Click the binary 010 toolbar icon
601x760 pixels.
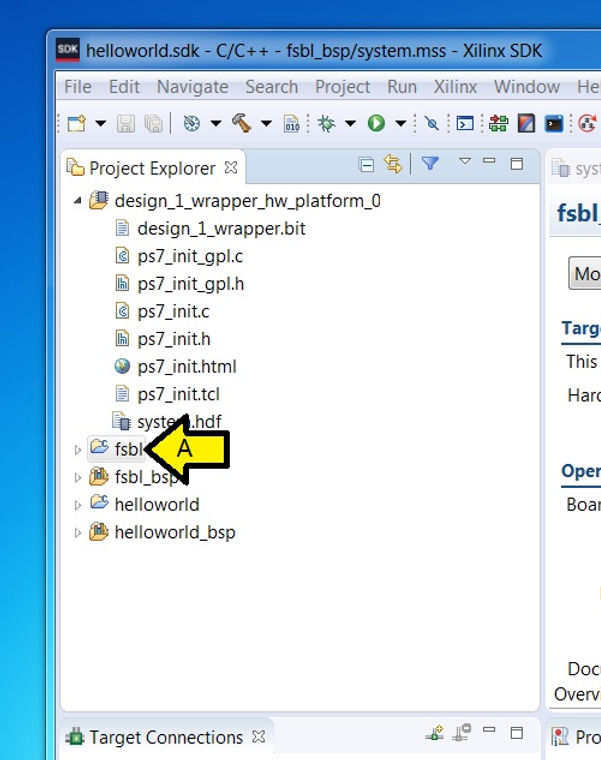pos(292,124)
